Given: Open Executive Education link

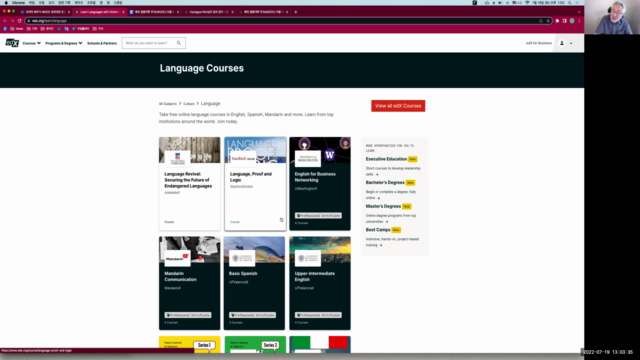Looking at the screenshot, I should click(x=386, y=159).
